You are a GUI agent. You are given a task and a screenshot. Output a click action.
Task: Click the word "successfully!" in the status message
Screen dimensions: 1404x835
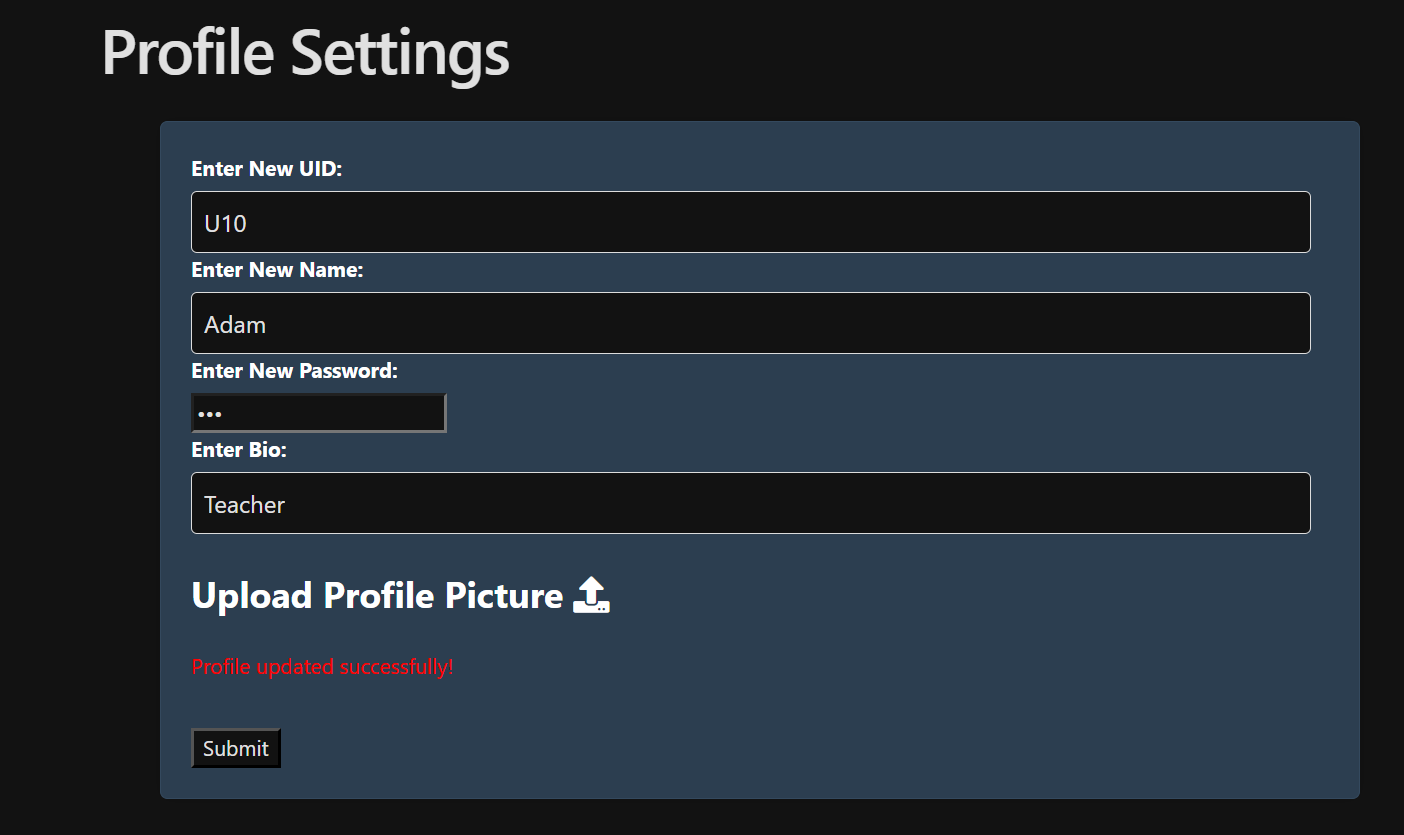[396, 667]
